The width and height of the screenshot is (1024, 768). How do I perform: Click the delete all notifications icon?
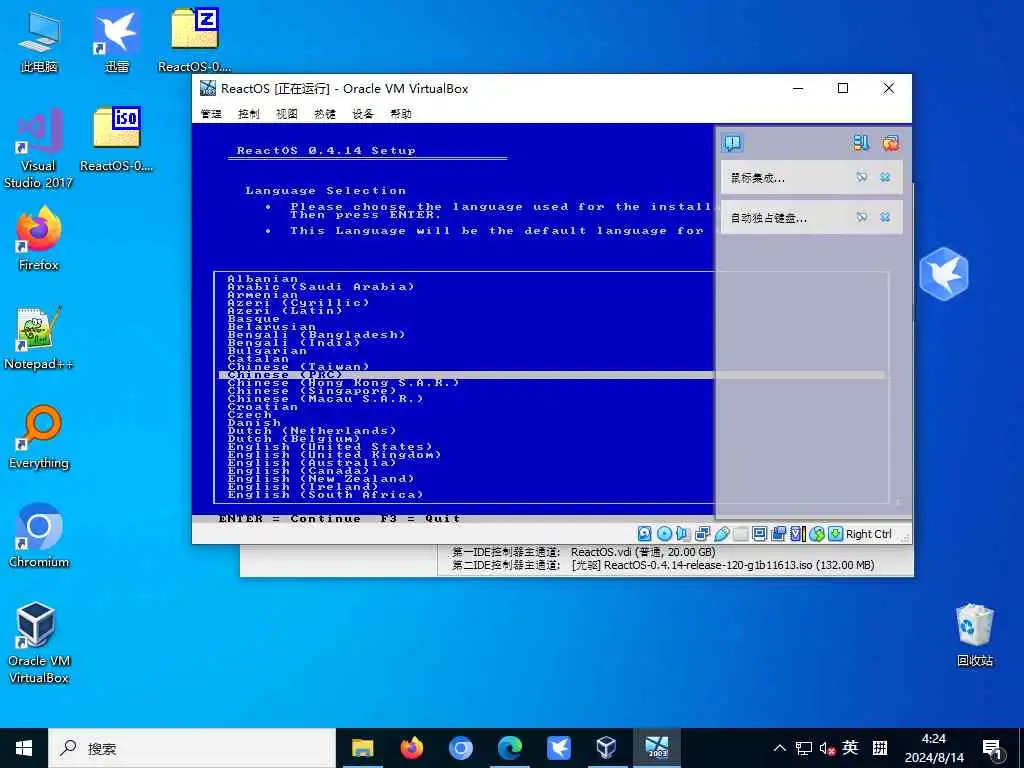(890, 143)
